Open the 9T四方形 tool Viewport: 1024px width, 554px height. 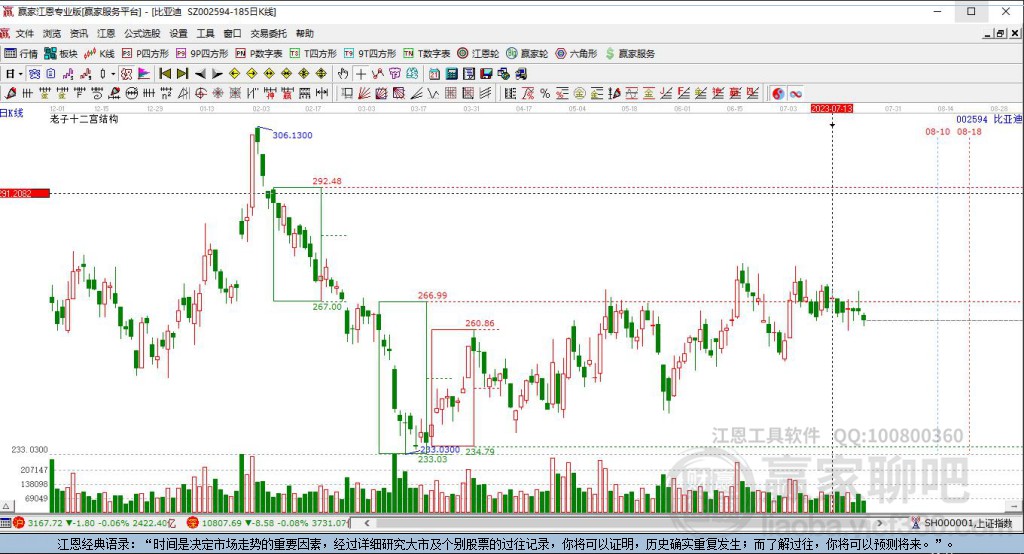369,54
